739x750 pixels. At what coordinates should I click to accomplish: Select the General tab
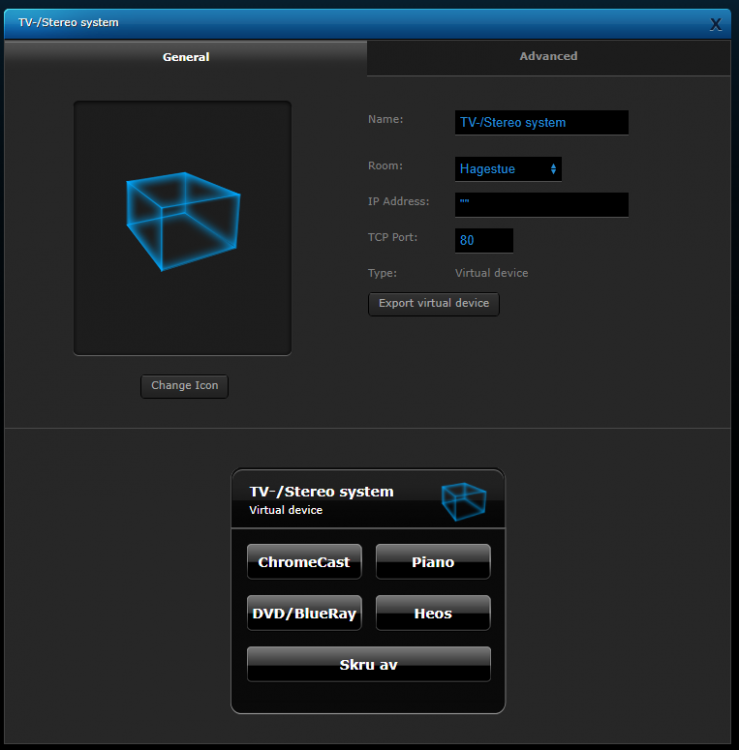(x=186, y=57)
